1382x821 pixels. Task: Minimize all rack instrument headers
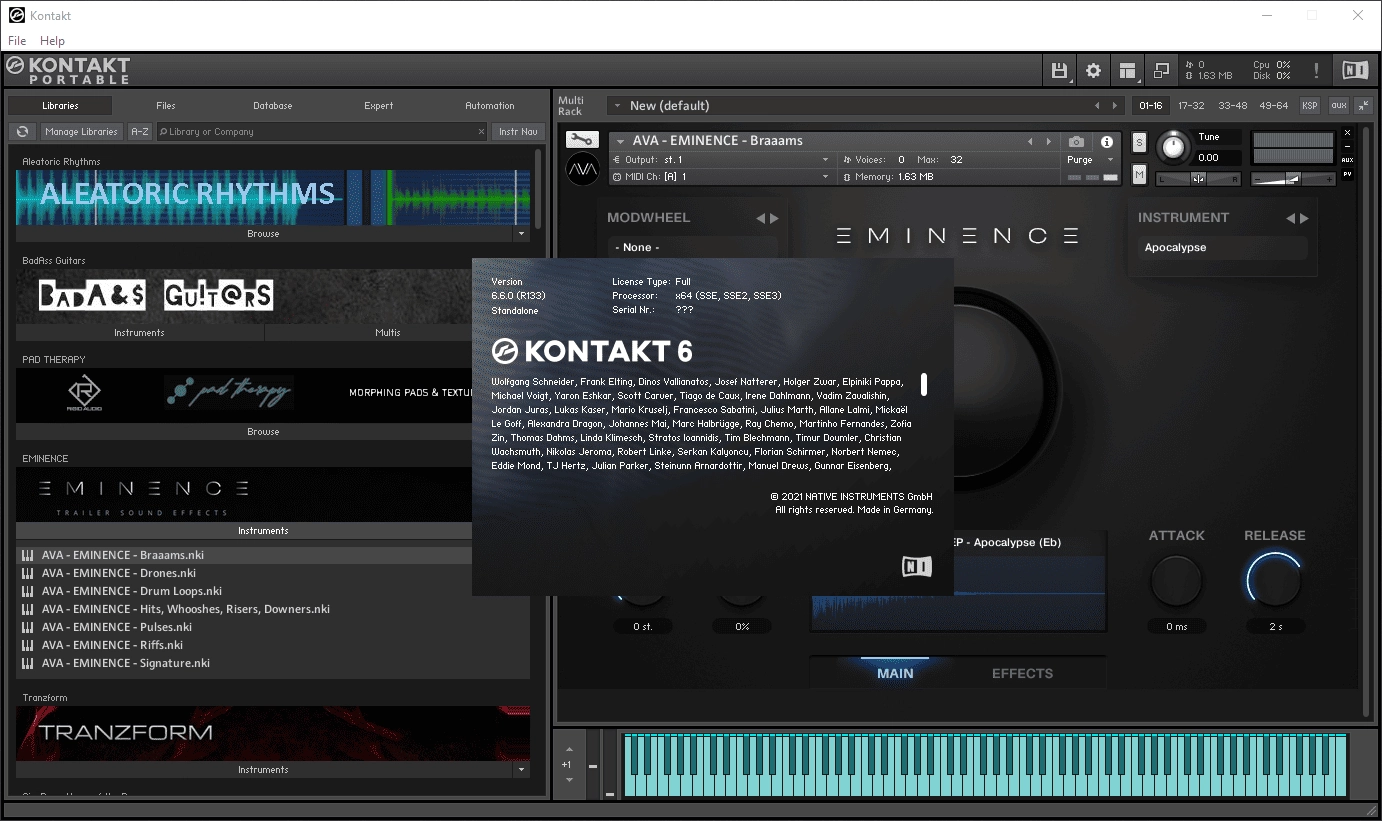click(x=1364, y=105)
